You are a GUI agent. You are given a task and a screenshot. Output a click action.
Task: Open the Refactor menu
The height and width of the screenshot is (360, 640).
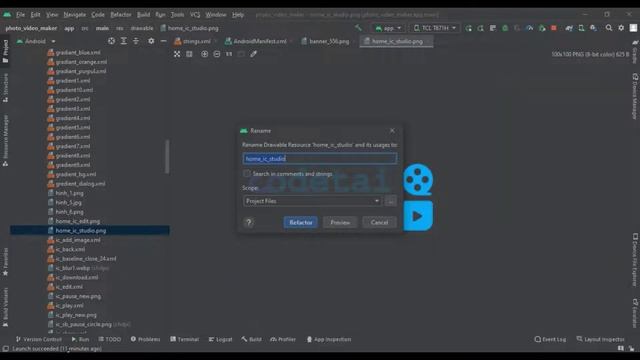(x=121, y=14)
